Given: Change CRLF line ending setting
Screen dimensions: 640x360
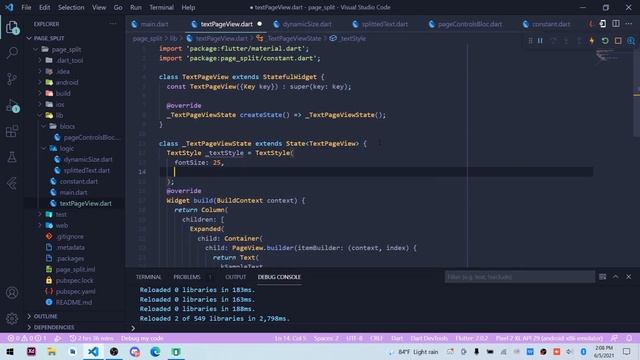Looking at the screenshot, I should coord(376,338).
